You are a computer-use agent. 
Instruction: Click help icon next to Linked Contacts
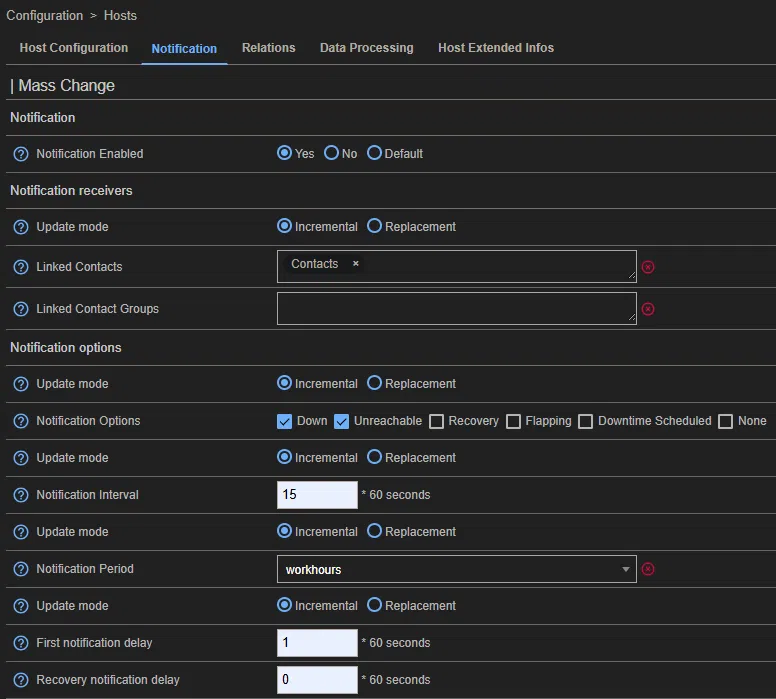tap(21, 267)
